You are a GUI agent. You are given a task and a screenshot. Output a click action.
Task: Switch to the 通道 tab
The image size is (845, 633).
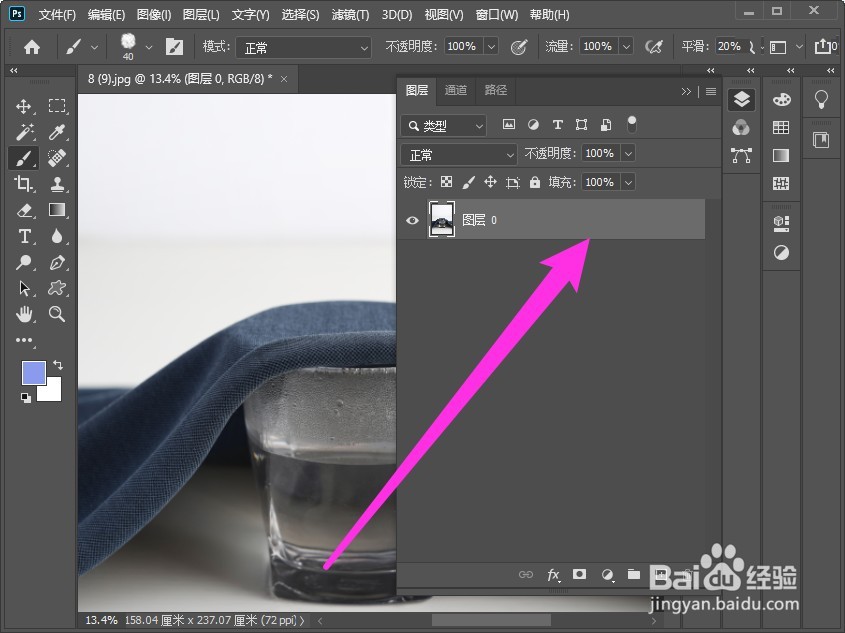pos(455,90)
